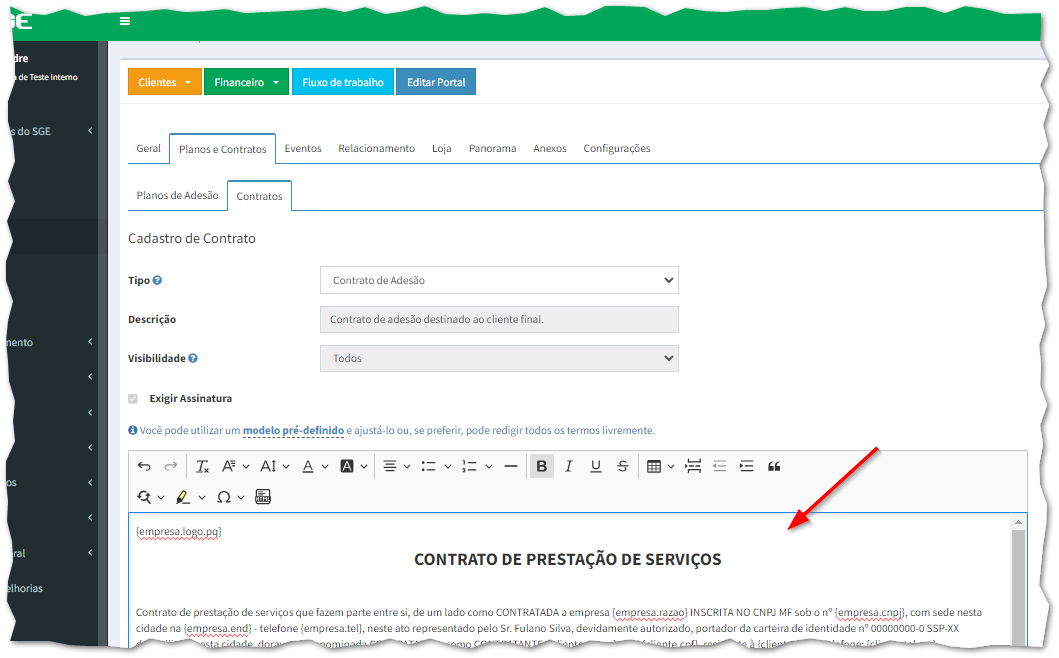Screen dimensions: 1059x658
Task: Apply block quote formatting
Action: [x=774, y=466]
